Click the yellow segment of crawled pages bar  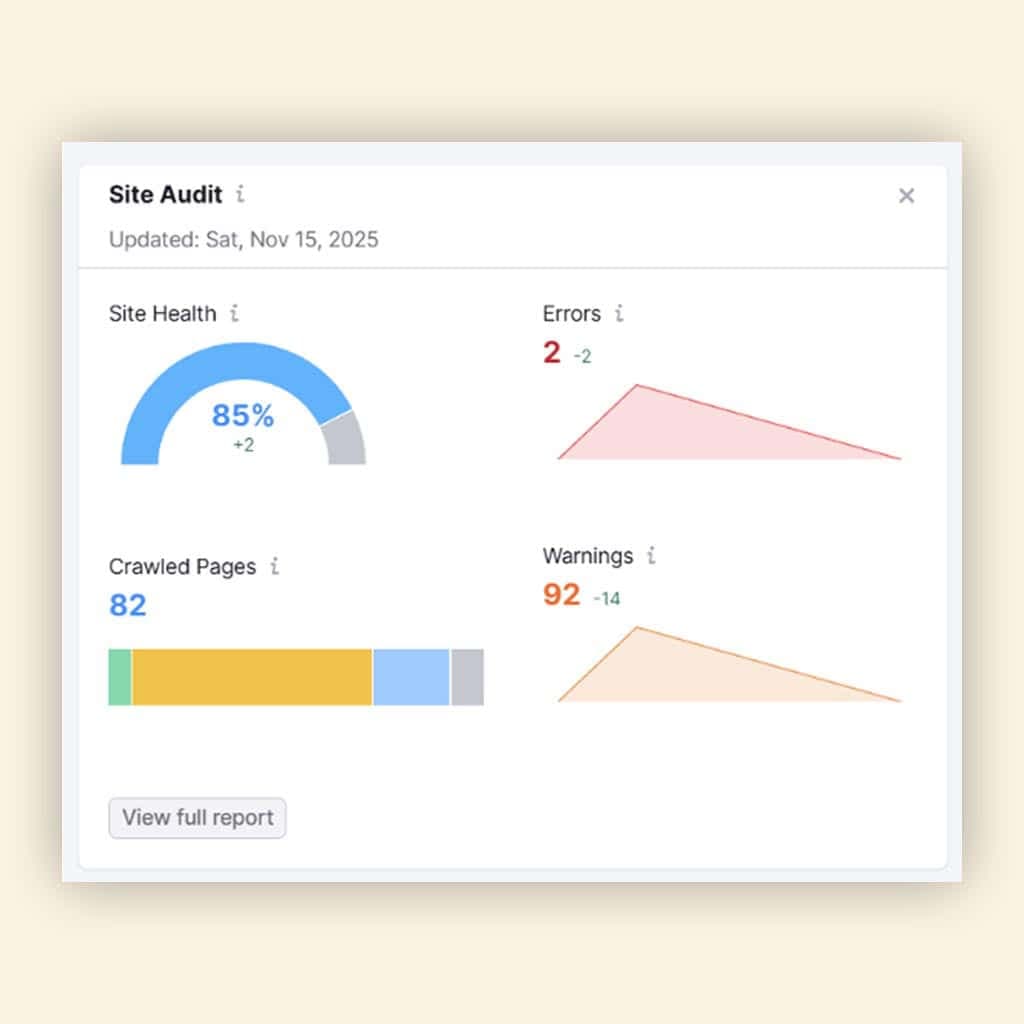click(x=252, y=677)
